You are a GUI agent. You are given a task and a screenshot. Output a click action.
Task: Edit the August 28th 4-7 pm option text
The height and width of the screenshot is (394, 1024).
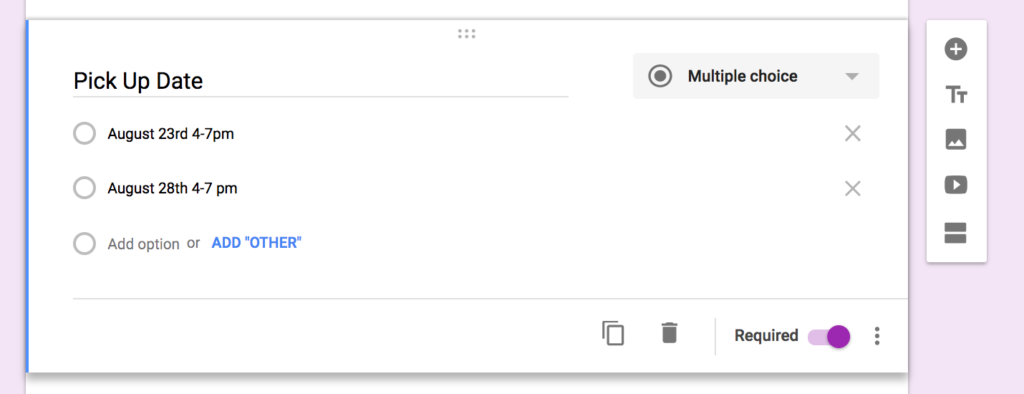[x=172, y=189]
